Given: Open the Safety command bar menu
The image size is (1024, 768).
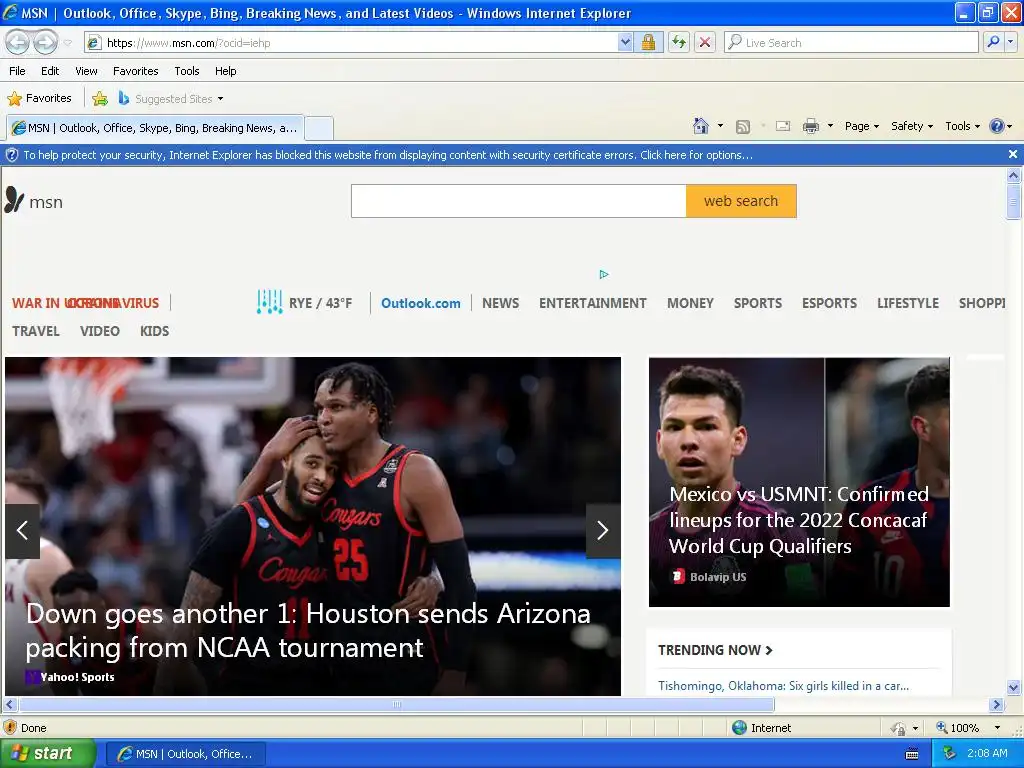Looking at the screenshot, I should tap(912, 126).
